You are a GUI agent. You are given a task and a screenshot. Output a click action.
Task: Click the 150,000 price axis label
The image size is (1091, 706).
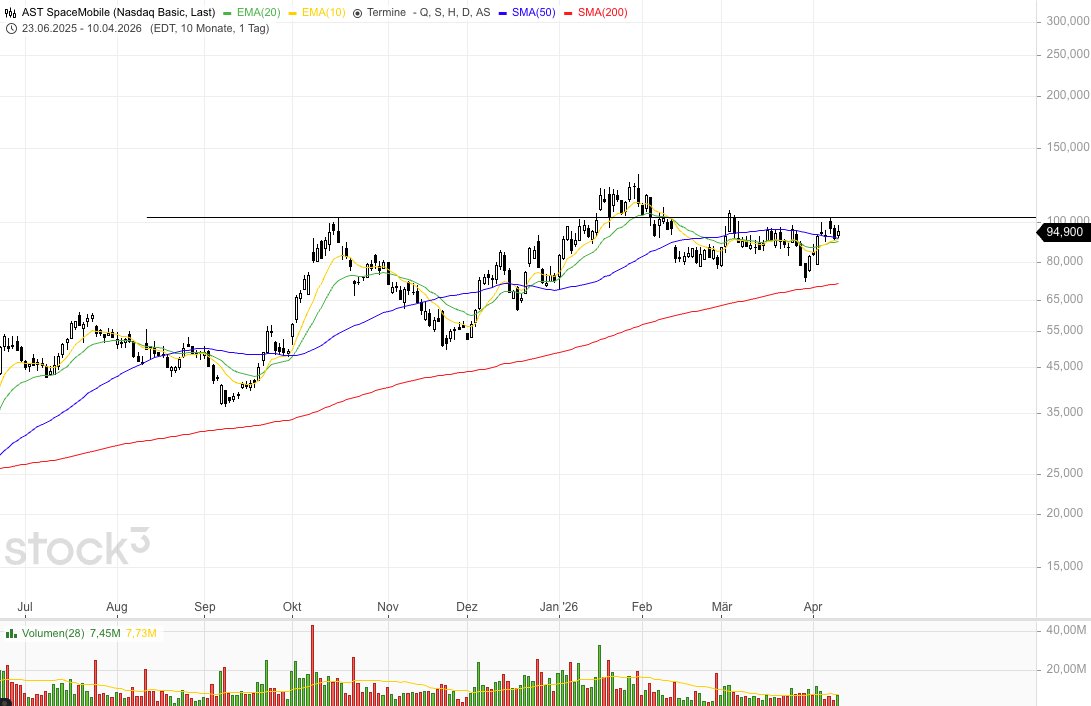tap(1068, 147)
